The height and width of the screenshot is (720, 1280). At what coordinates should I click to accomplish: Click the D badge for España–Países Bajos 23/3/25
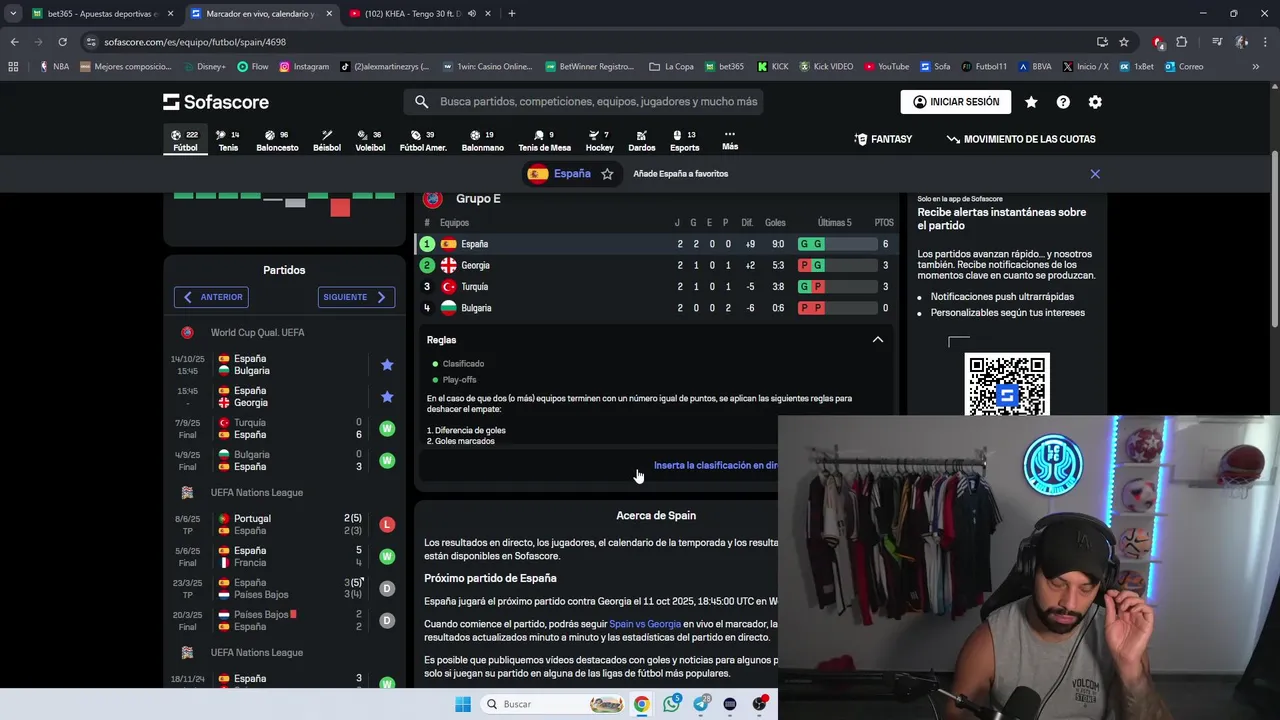[387, 589]
